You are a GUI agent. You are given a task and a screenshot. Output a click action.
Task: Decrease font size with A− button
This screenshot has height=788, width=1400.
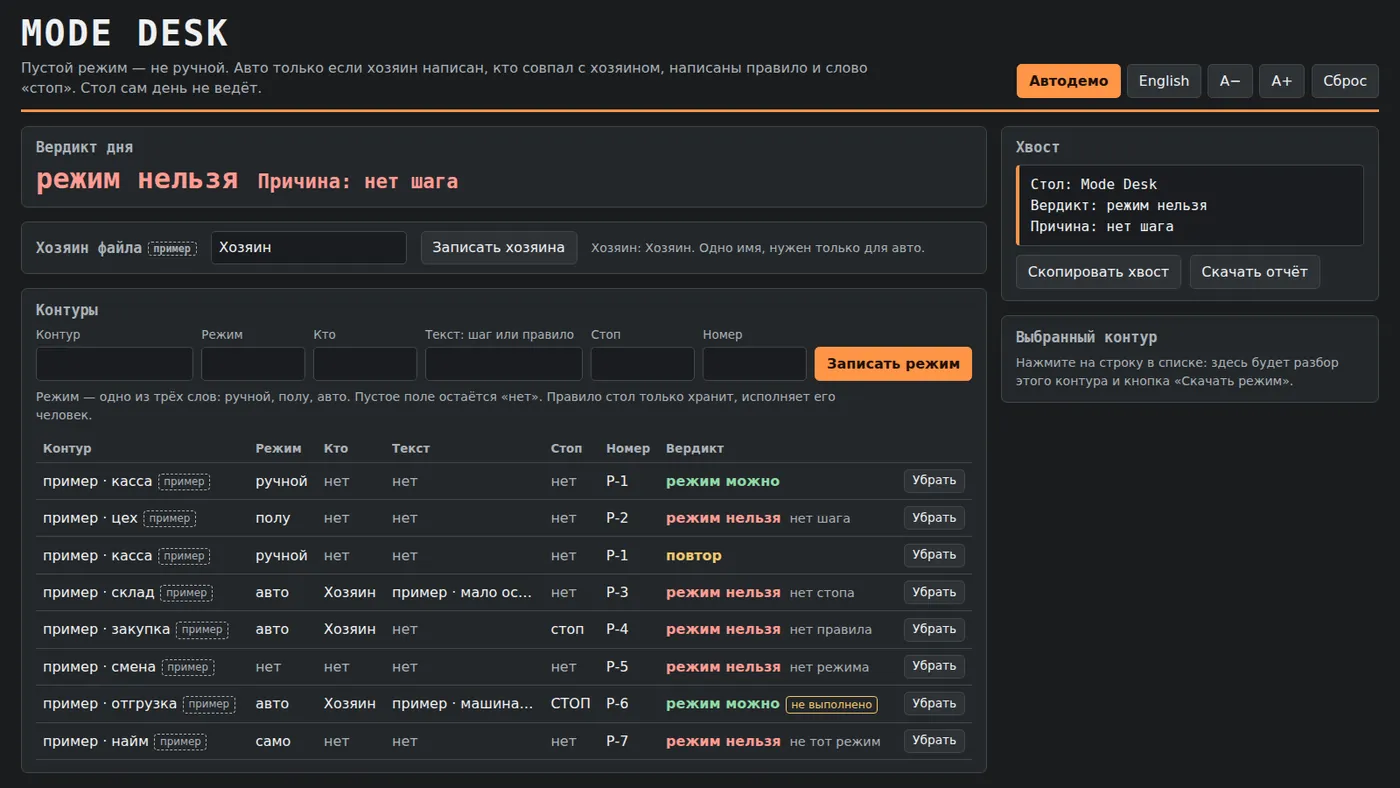(x=1230, y=81)
